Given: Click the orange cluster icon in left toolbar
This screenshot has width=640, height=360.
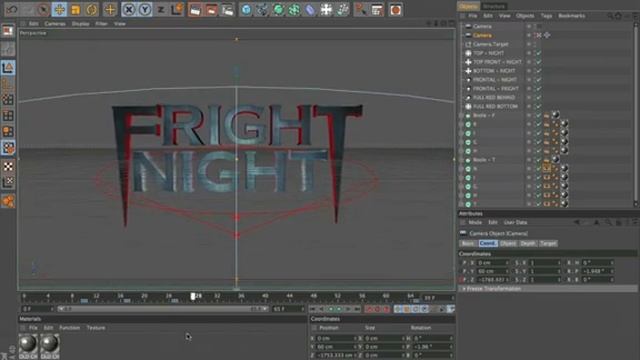Looking at the screenshot, I should (8, 201).
